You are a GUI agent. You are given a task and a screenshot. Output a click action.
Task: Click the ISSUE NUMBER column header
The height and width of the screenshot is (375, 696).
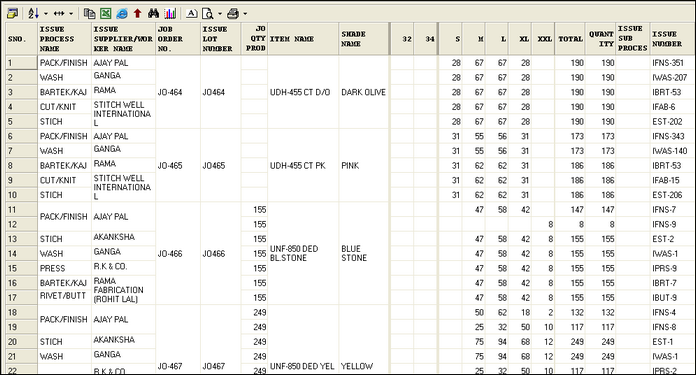(671, 39)
